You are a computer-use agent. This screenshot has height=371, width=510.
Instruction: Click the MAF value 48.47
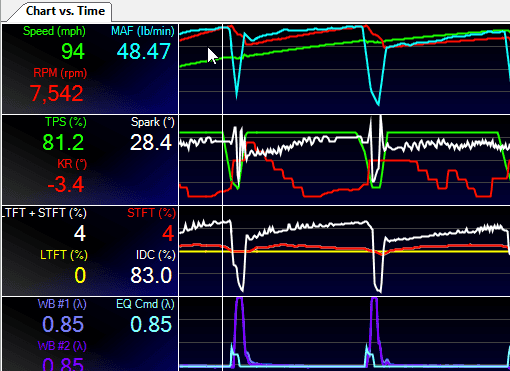[x=144, y=52]
